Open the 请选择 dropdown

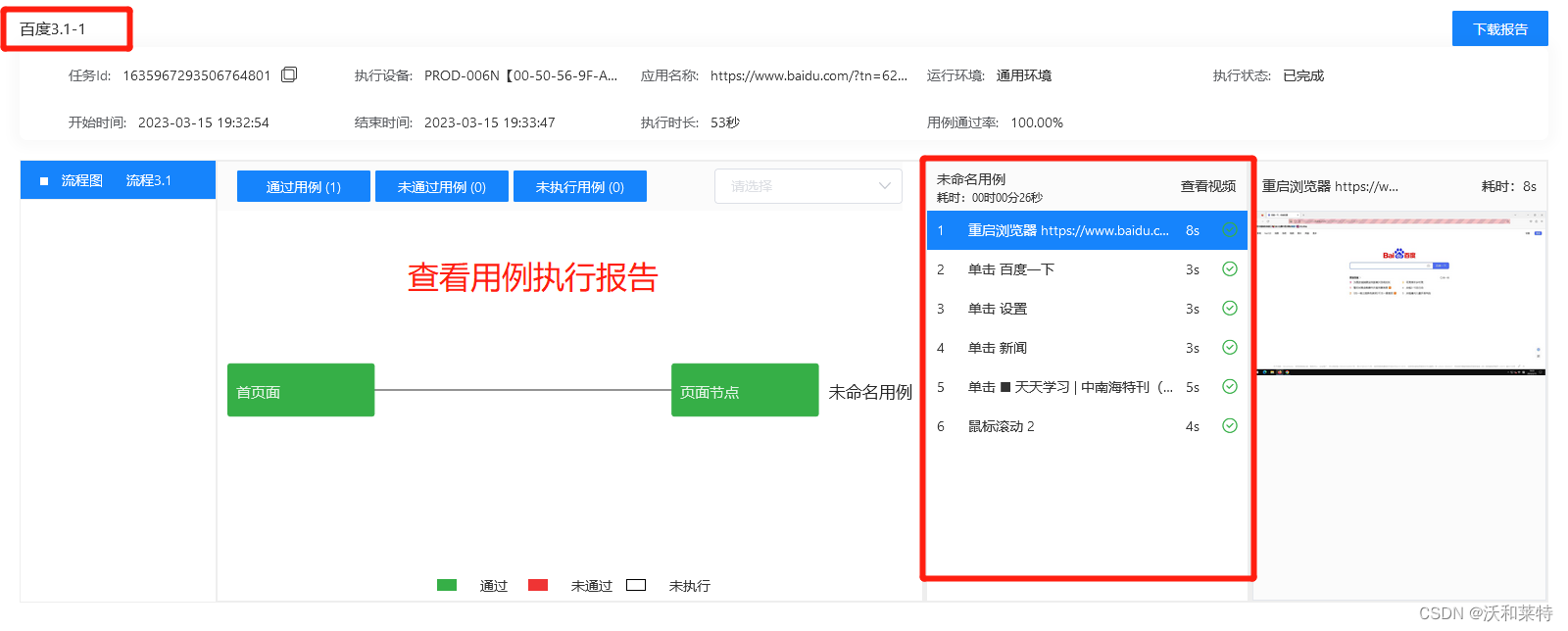808,186
